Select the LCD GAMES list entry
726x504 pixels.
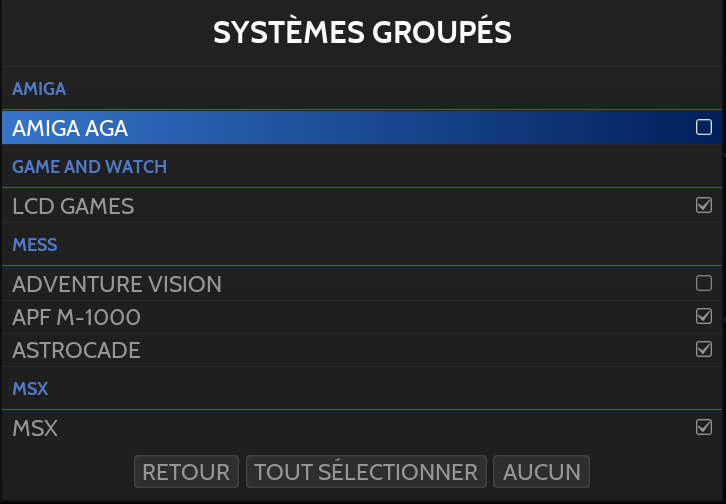coord(73,206)
